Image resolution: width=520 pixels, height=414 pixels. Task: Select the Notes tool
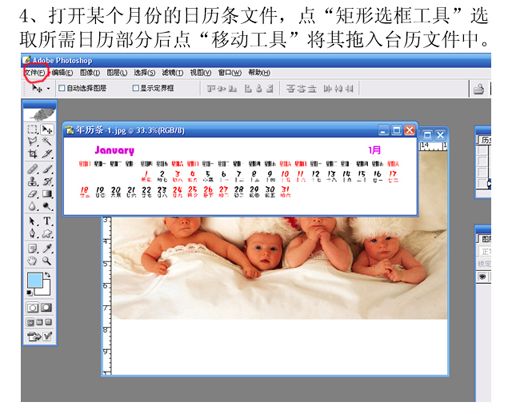(x=33, y=248)
